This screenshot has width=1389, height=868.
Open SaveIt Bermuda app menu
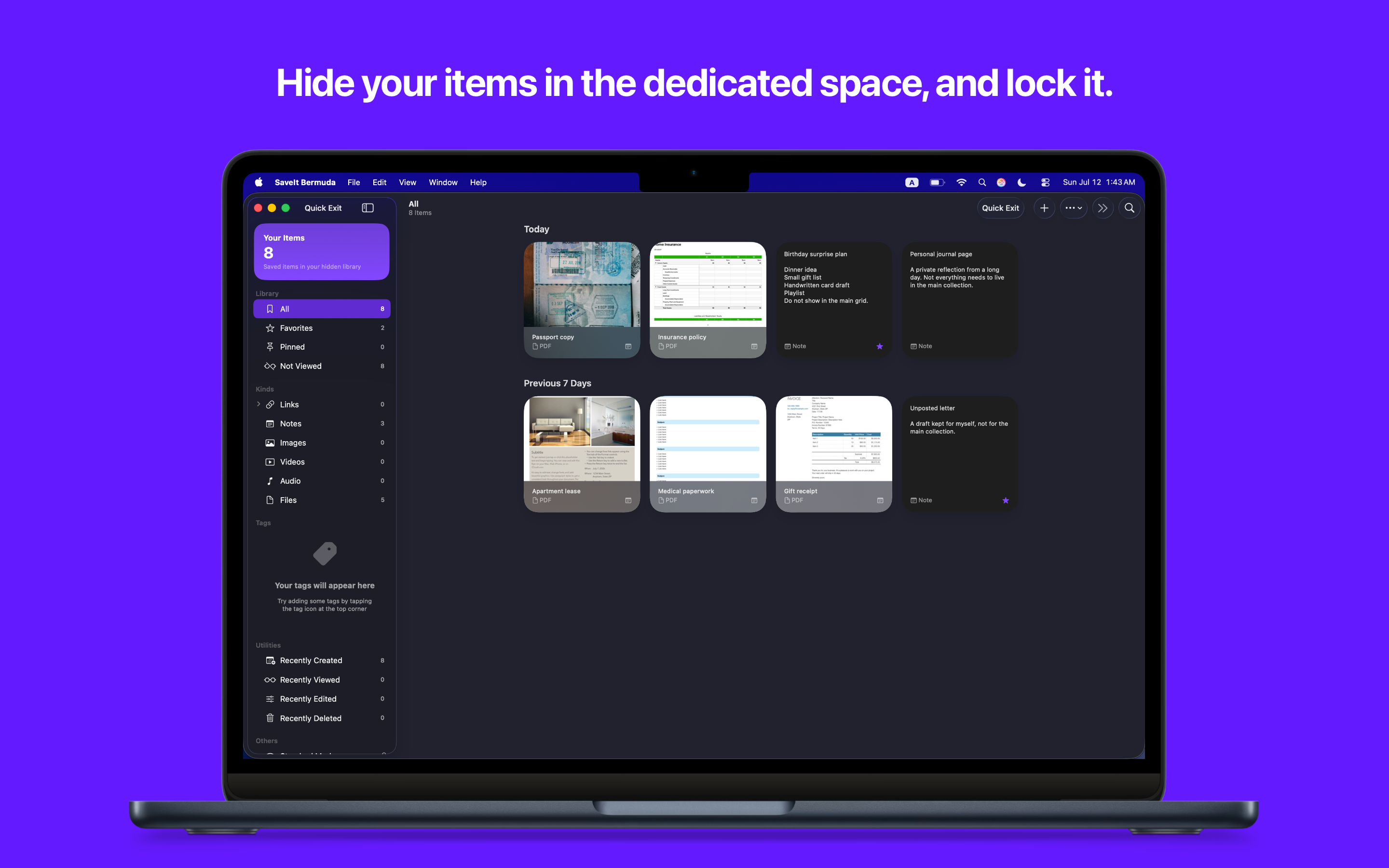pos(305,182)
